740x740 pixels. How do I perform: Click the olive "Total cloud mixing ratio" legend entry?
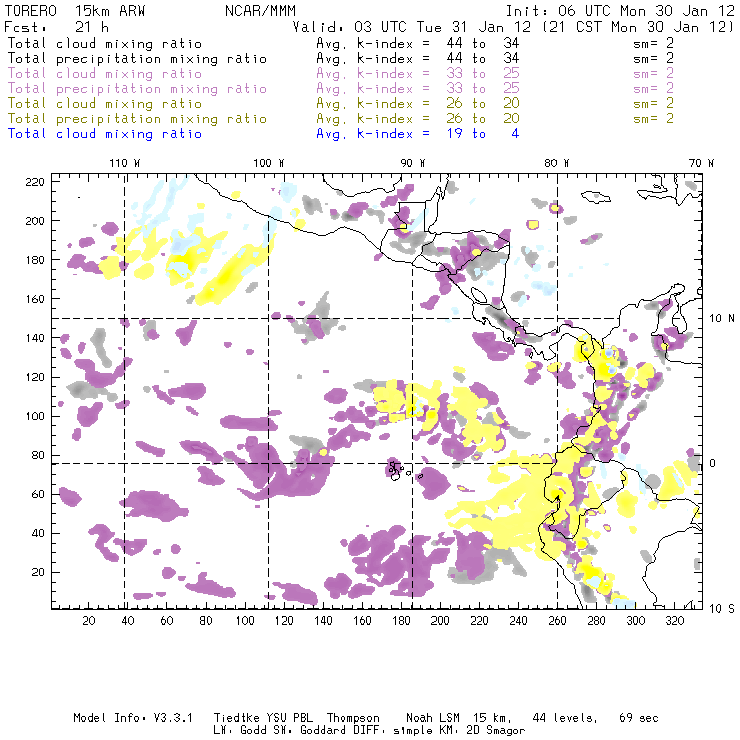pos(105,103)
